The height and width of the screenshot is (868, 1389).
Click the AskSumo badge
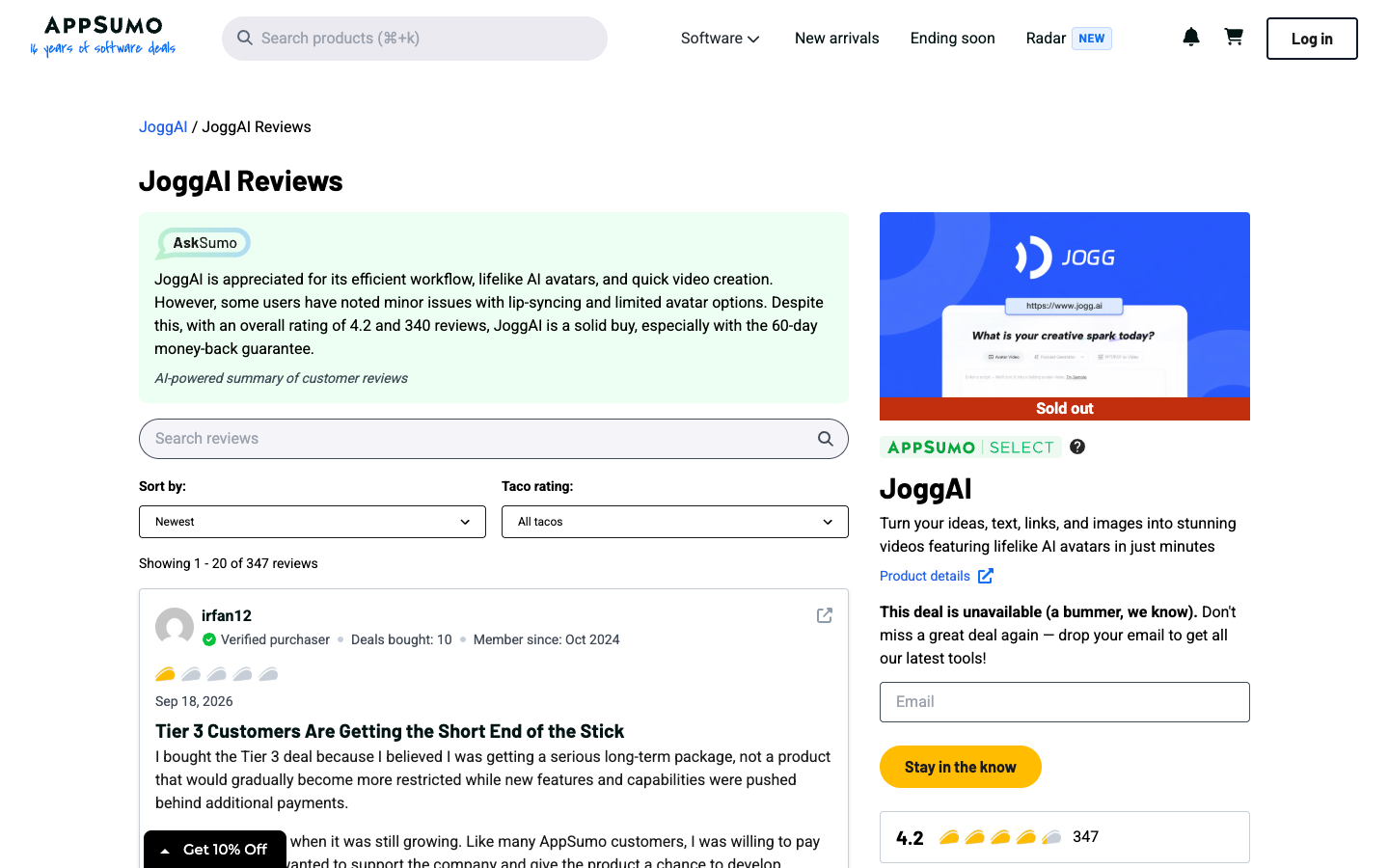pos(204,243)
